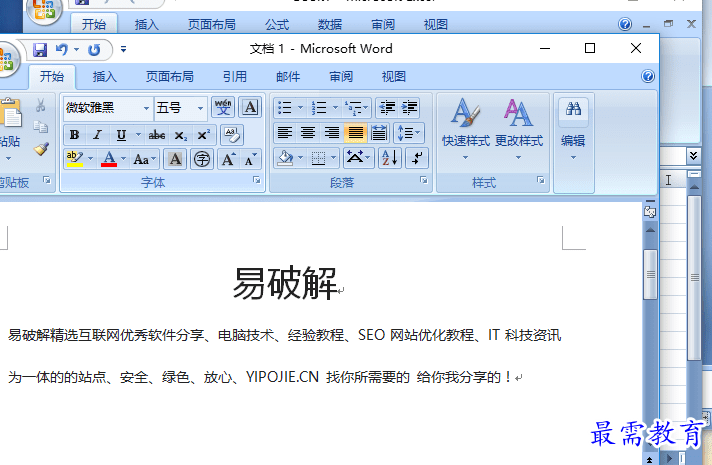Click the 易破解 heading in the document

[x=285, y=283]
